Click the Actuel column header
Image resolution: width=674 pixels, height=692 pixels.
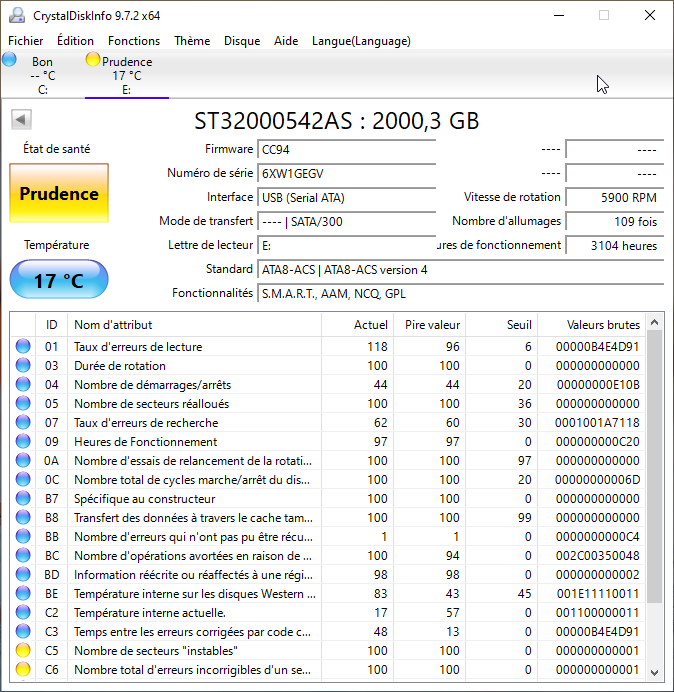[358, 325]
